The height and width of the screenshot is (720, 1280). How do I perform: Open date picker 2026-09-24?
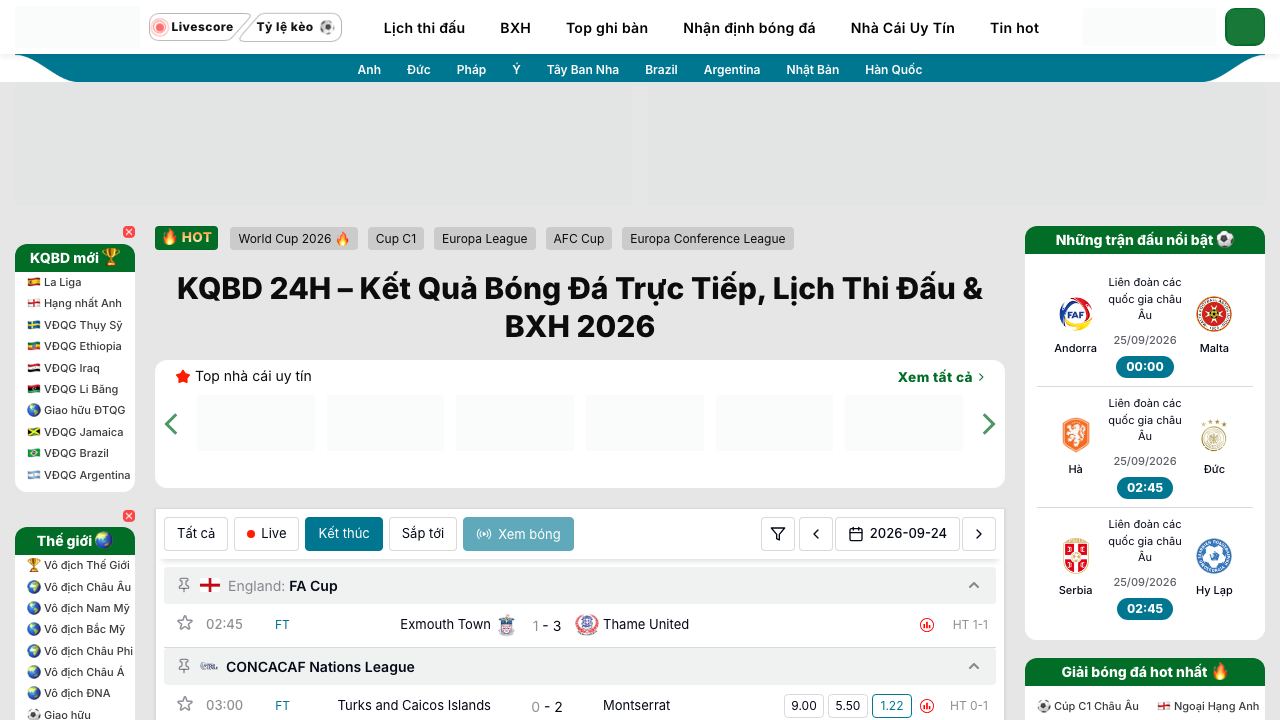pyautogui.click(x=897, y=534)
